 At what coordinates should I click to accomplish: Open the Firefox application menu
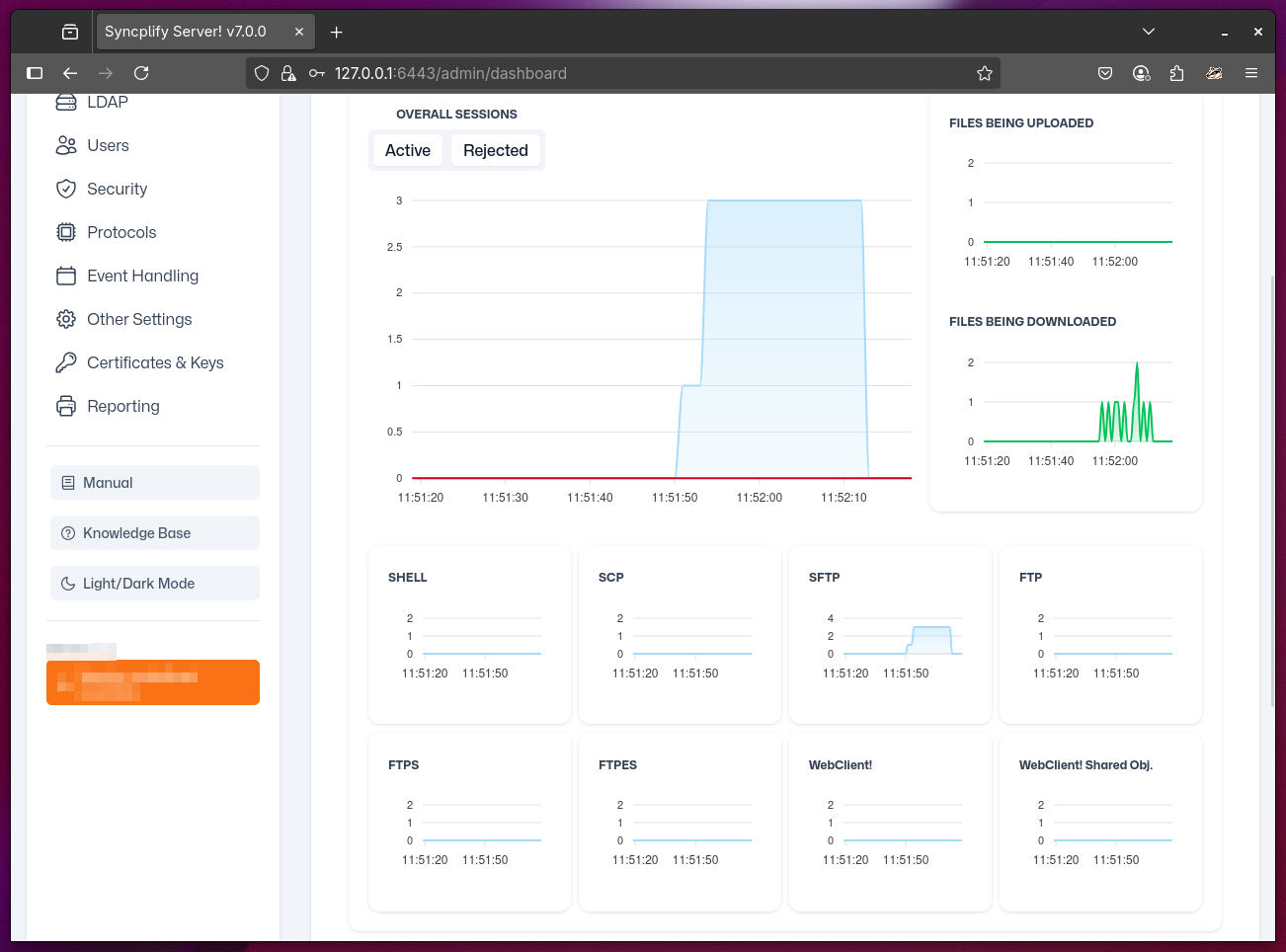point(1251,72)
